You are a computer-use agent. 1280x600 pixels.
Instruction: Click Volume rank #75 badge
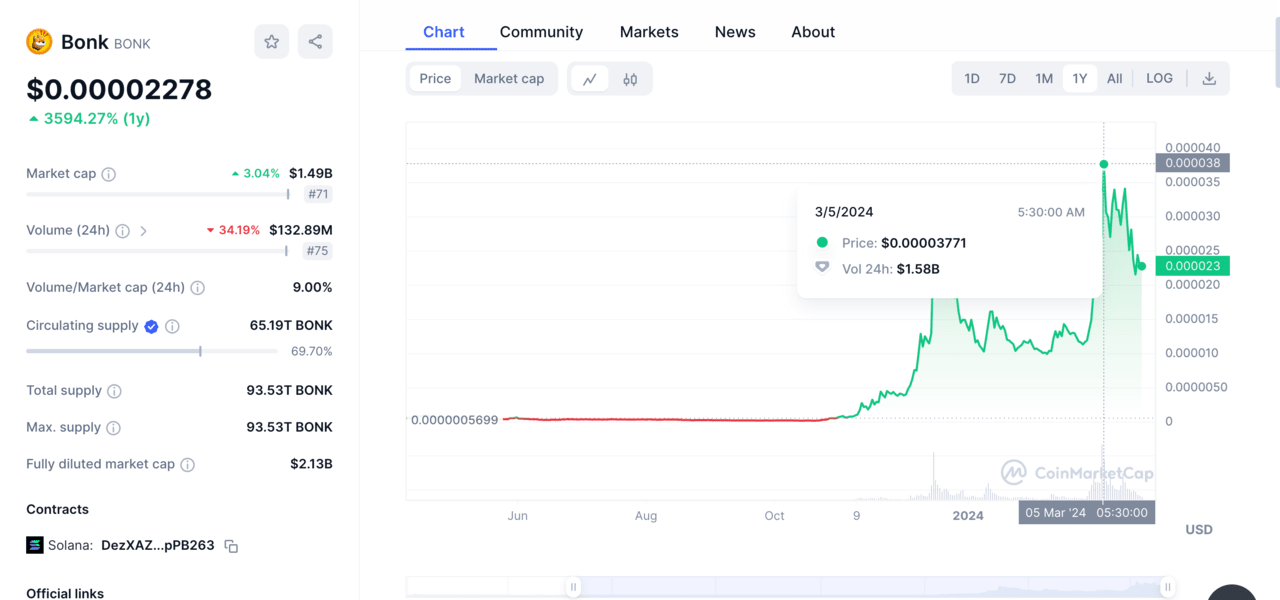click(x=319, y=251)
